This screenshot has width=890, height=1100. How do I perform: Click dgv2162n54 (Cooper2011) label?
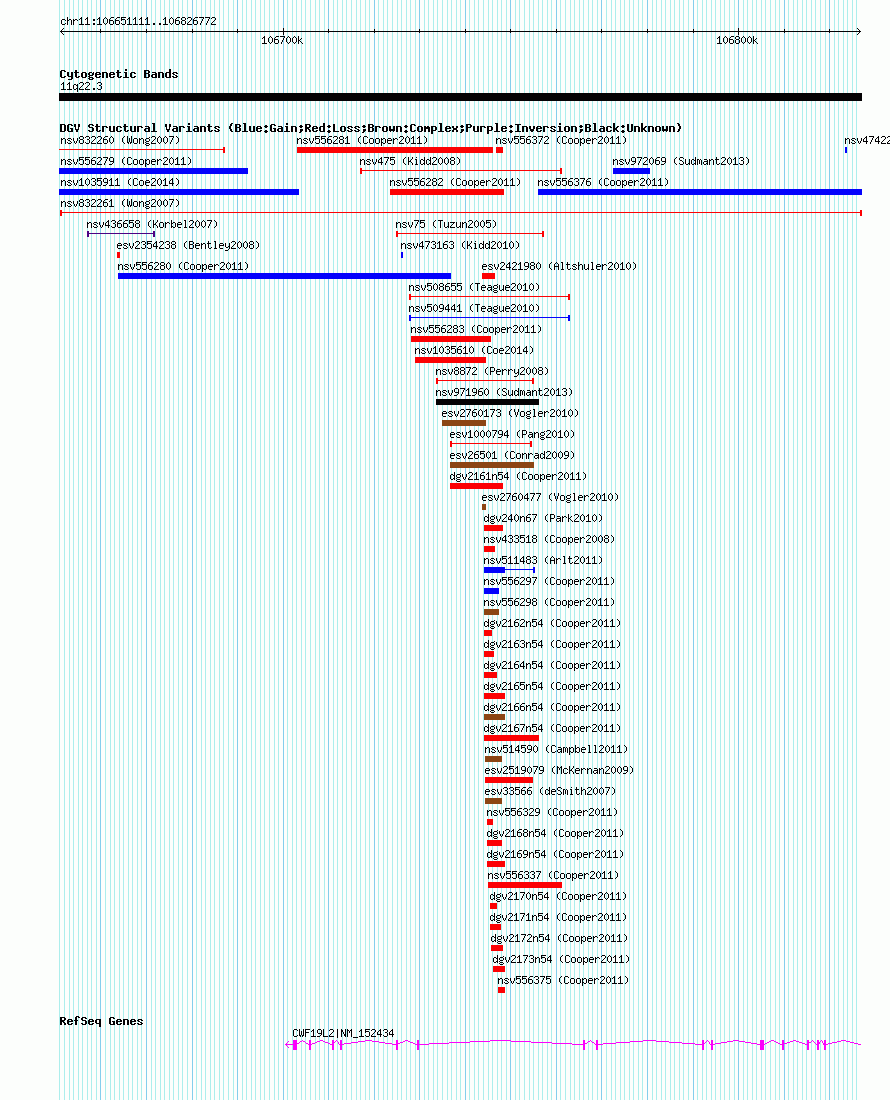click(x=552, y=624)
